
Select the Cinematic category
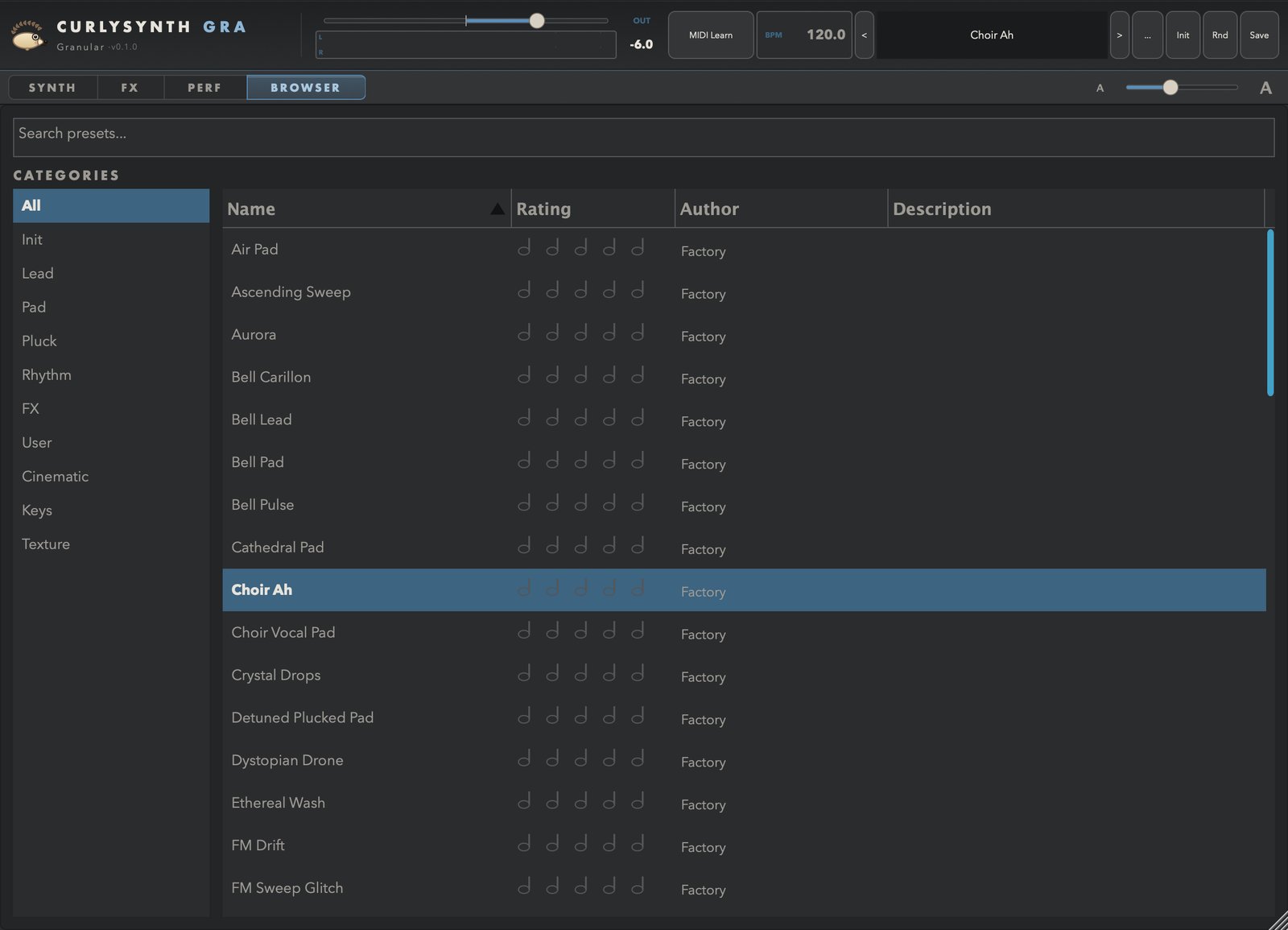coord(111,476)
